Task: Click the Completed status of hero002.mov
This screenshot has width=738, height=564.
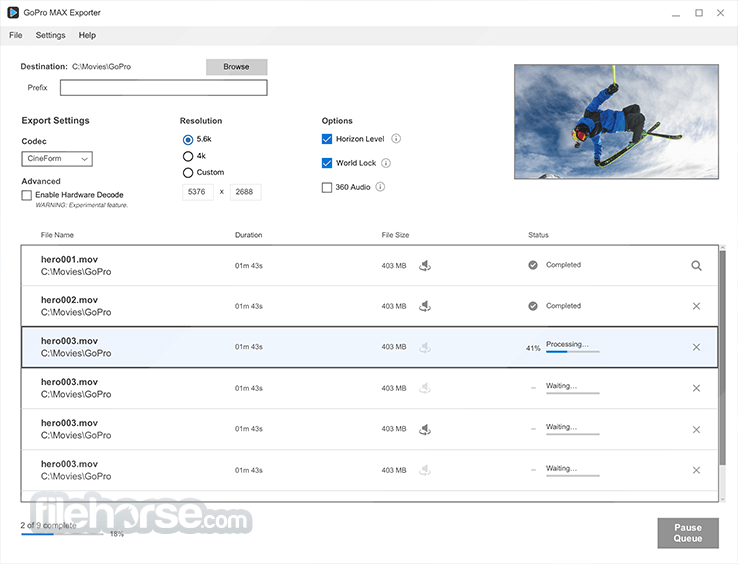Action: click(563, 306)
